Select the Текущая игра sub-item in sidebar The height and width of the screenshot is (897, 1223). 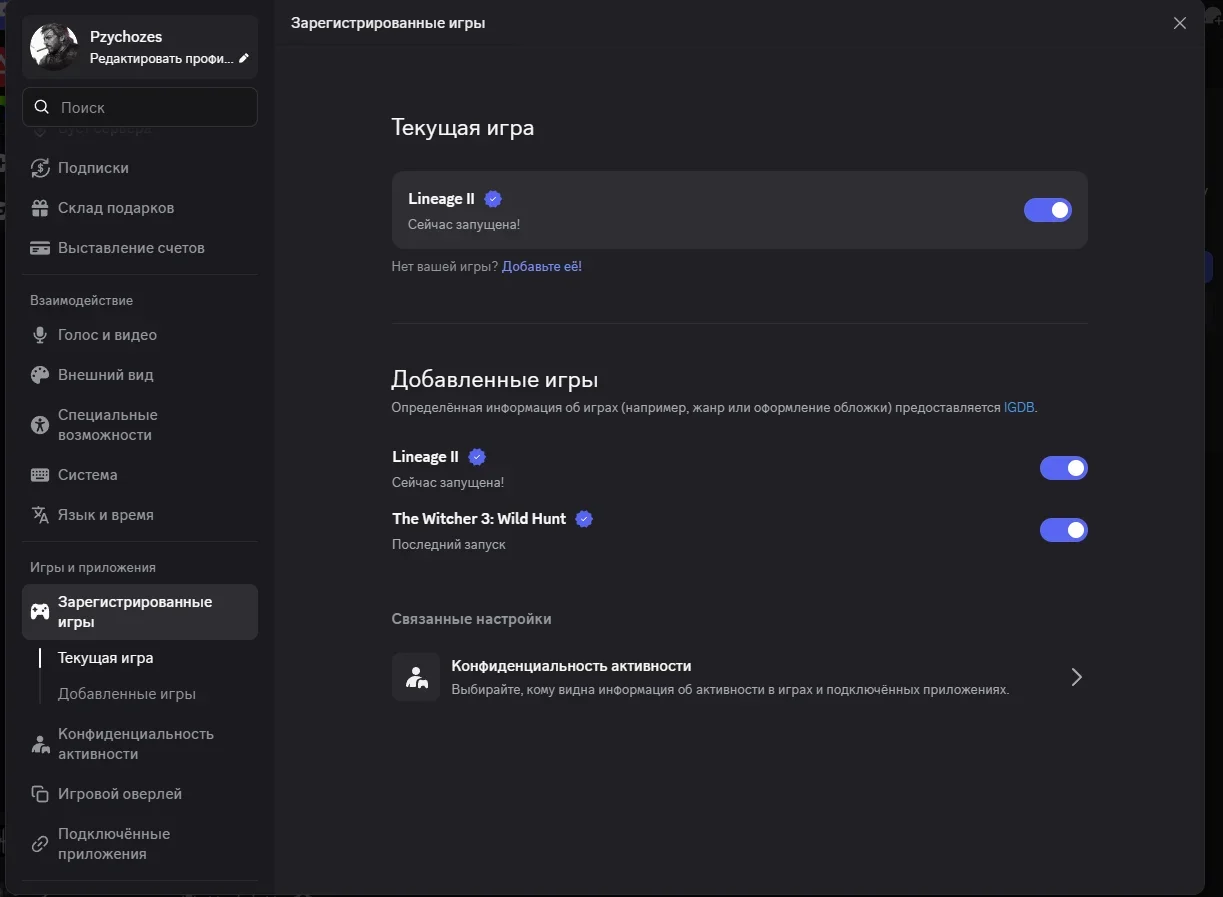click(x=106, y=658)
